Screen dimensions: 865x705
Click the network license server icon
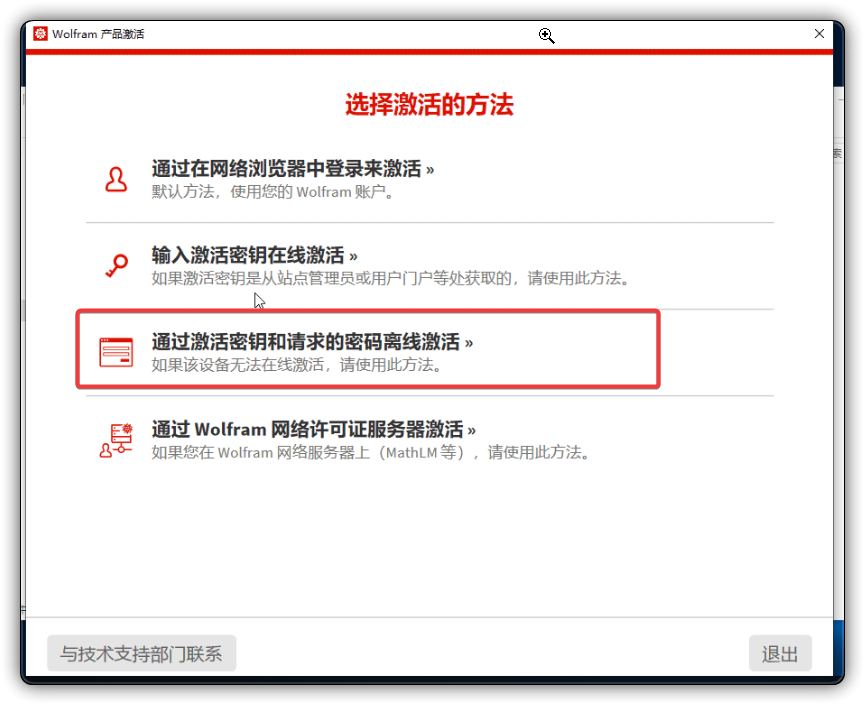pyautogui.click(x=116, y=440)
